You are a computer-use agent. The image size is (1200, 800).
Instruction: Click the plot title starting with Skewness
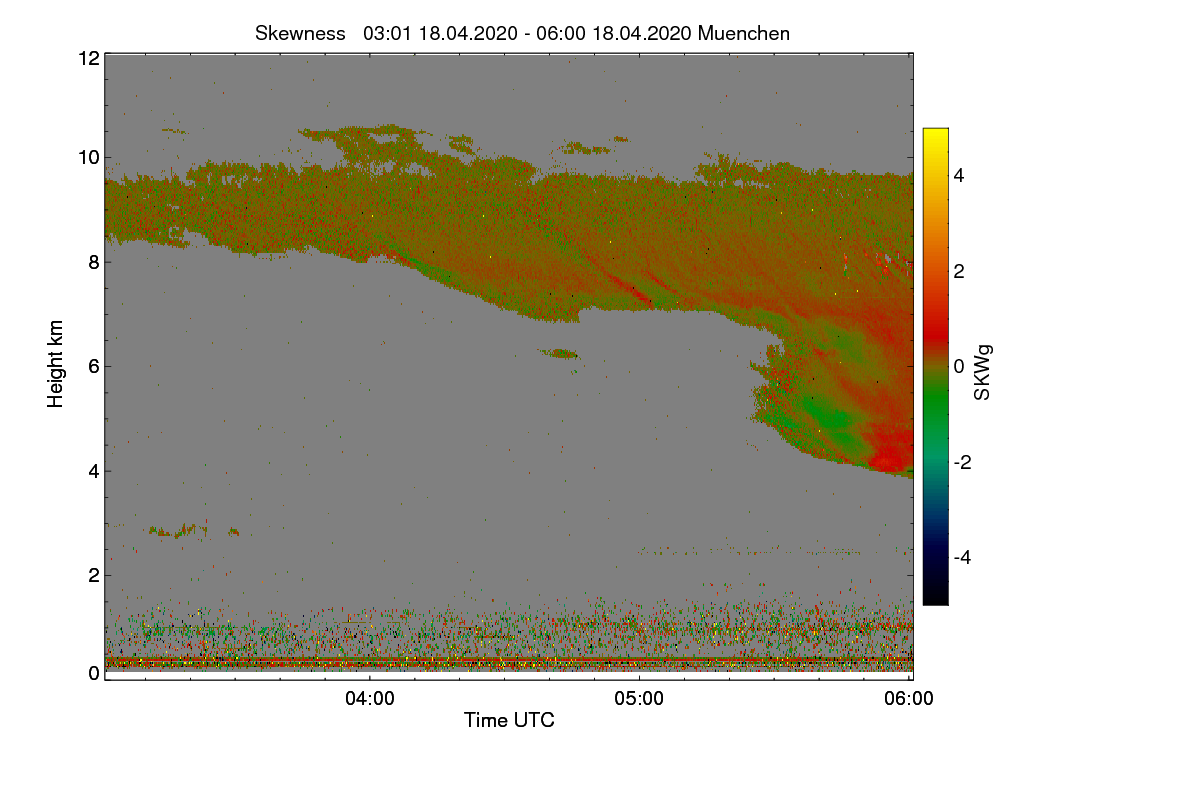pyautogui.click(x=522, y=33)
